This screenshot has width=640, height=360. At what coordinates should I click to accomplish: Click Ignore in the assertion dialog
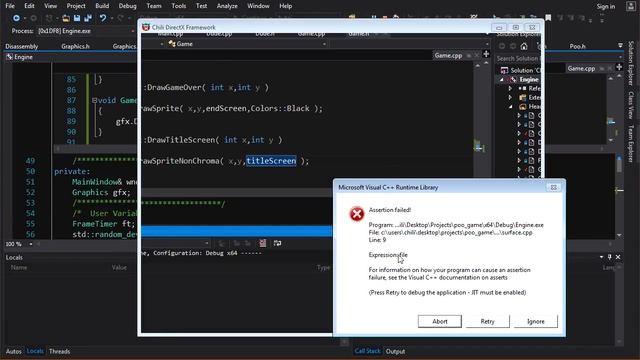tap(536, 321)
